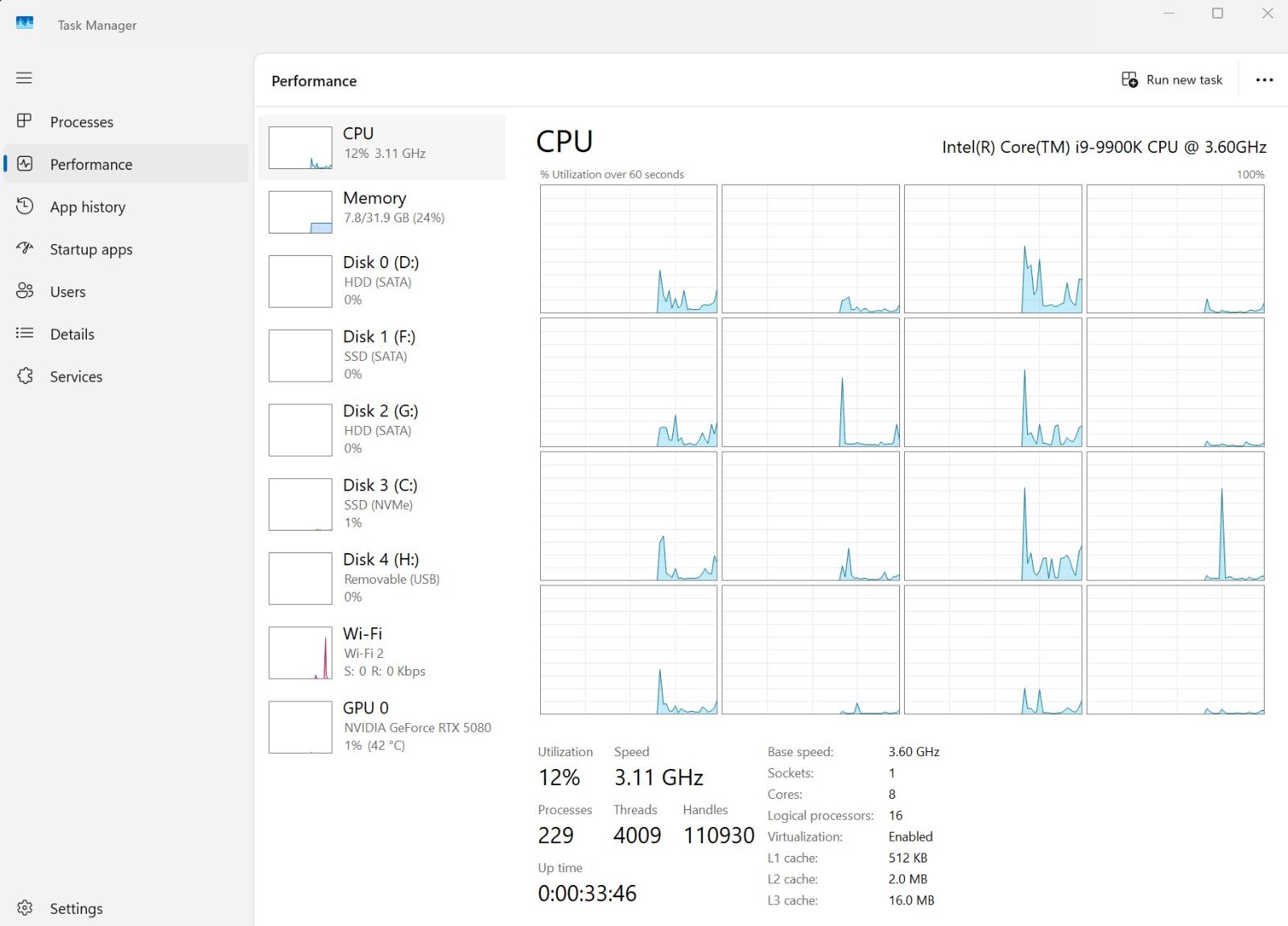Select Disk 0 (D:) resource
Image resolution: width=1288 pixels, height=926 pixels.
382,280
